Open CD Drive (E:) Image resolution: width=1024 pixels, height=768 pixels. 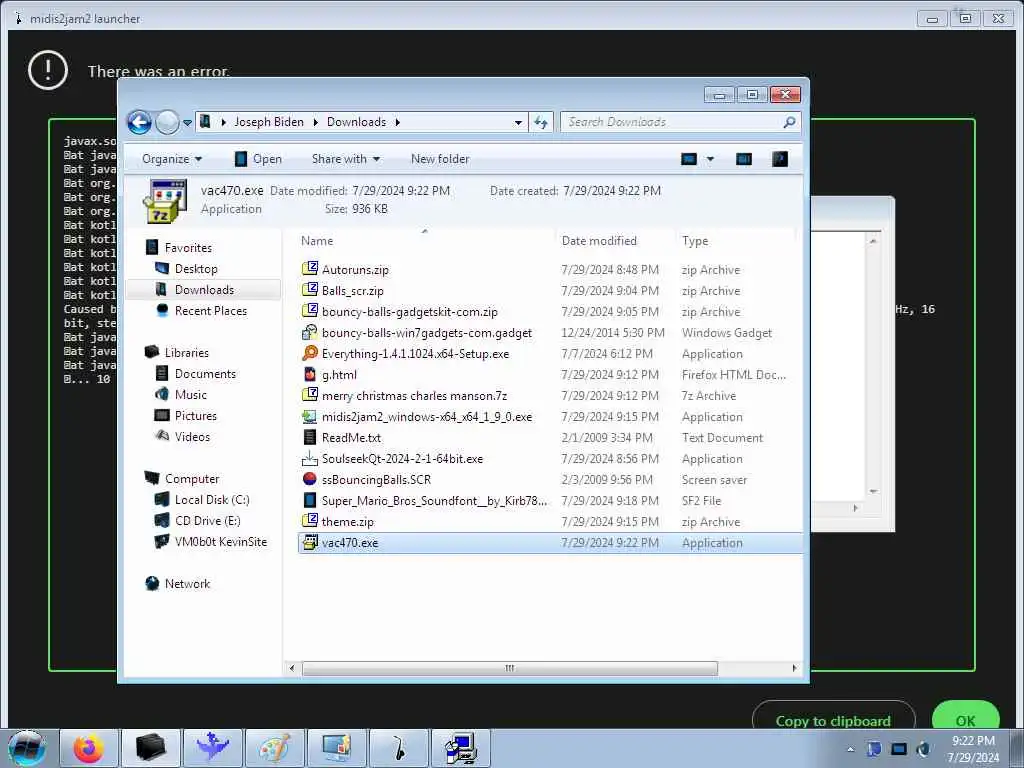207,520
